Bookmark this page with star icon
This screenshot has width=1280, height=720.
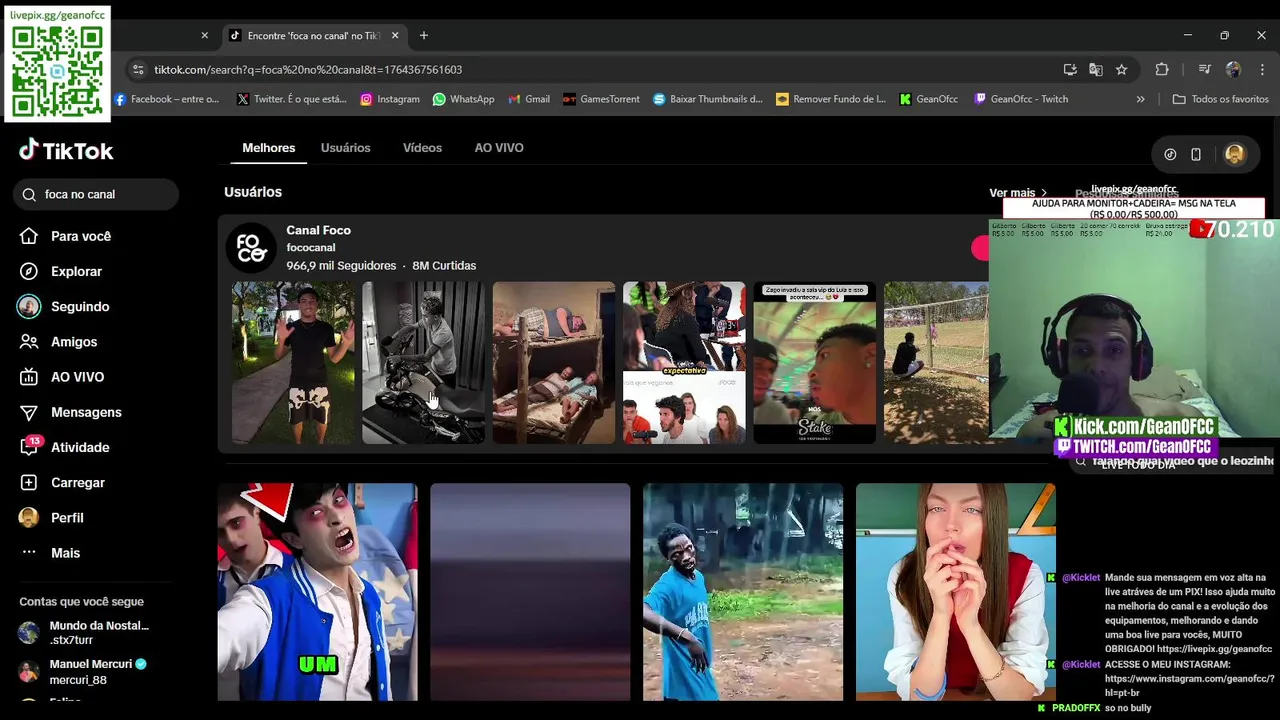pyautogui.click(x=1122, y=70)
